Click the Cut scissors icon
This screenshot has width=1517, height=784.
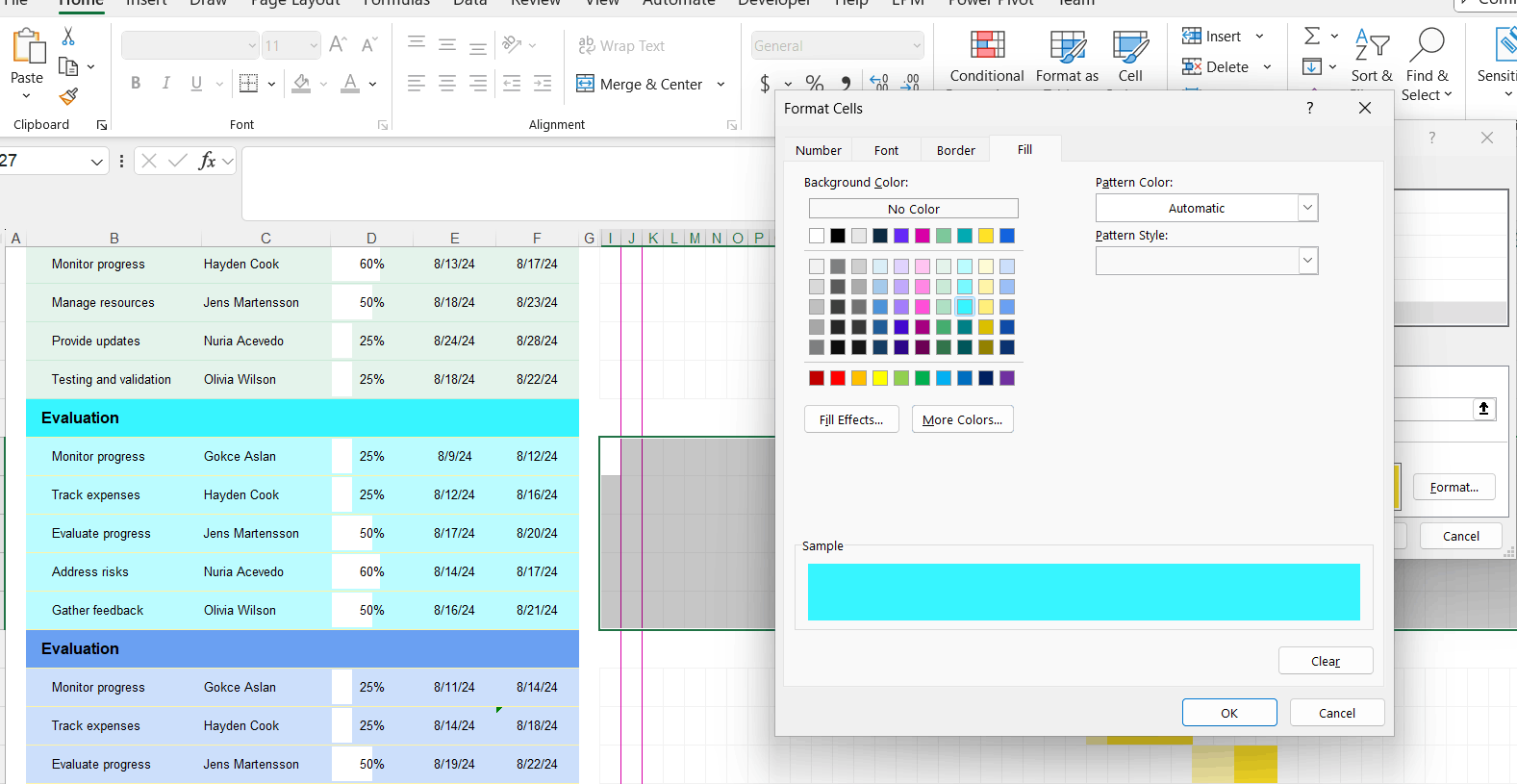pos(68,37)
